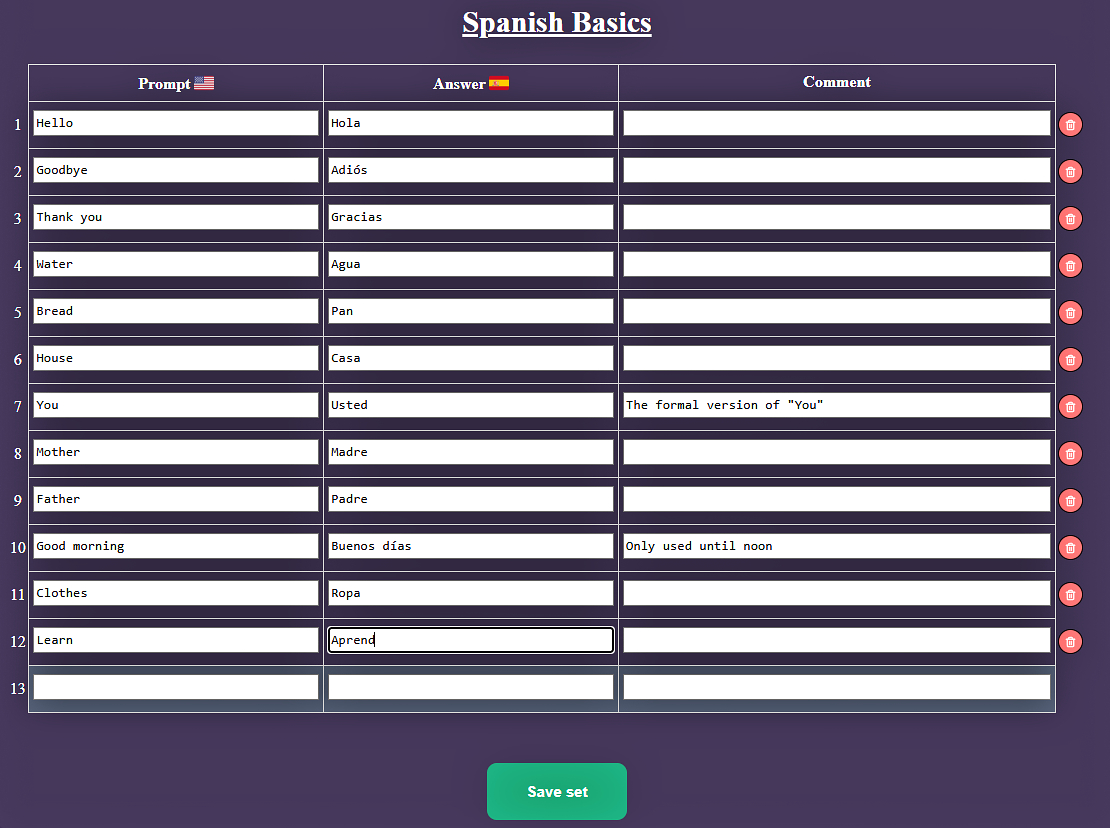Click the comment field in Goodbye row

click(x=837, y=170)
